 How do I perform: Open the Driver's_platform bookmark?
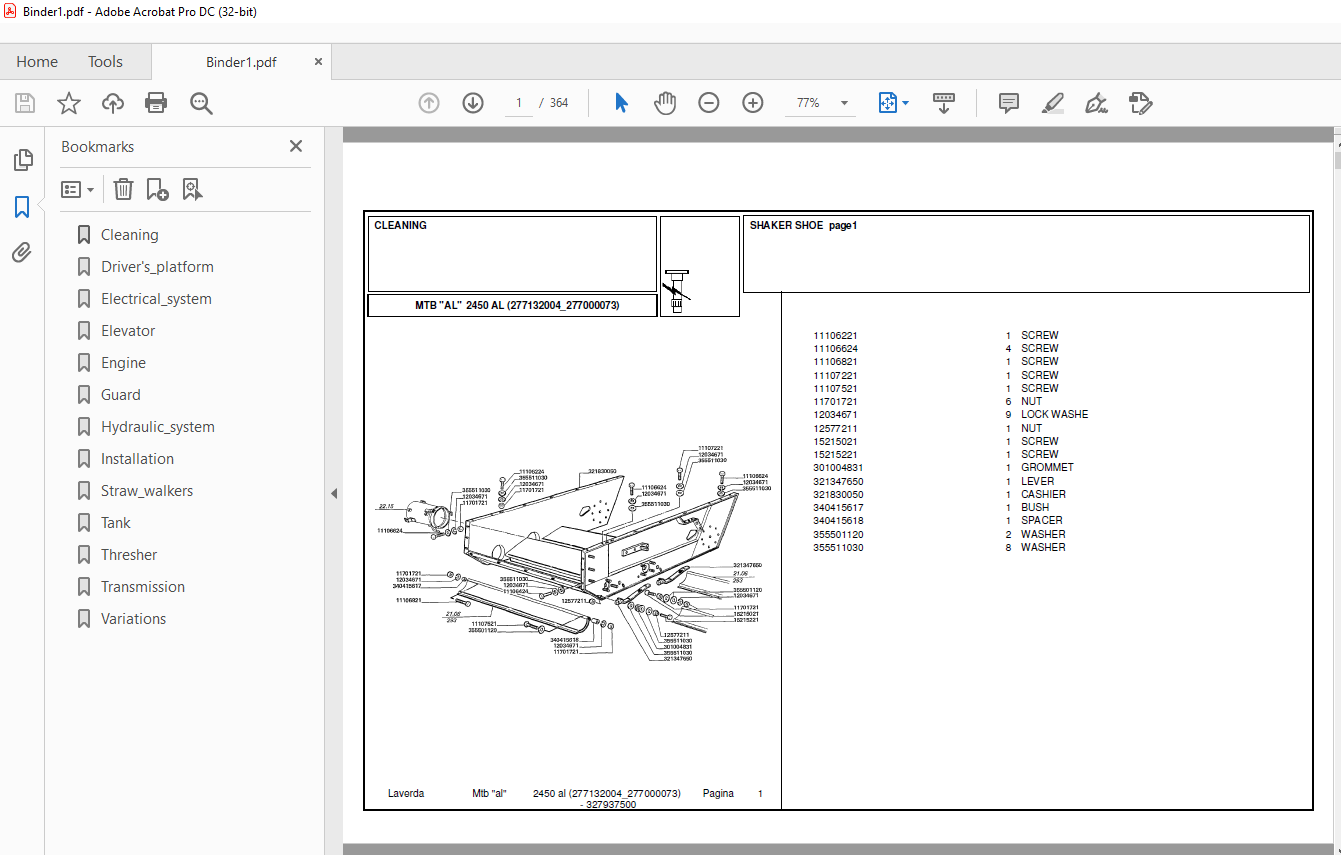[157, 267]
